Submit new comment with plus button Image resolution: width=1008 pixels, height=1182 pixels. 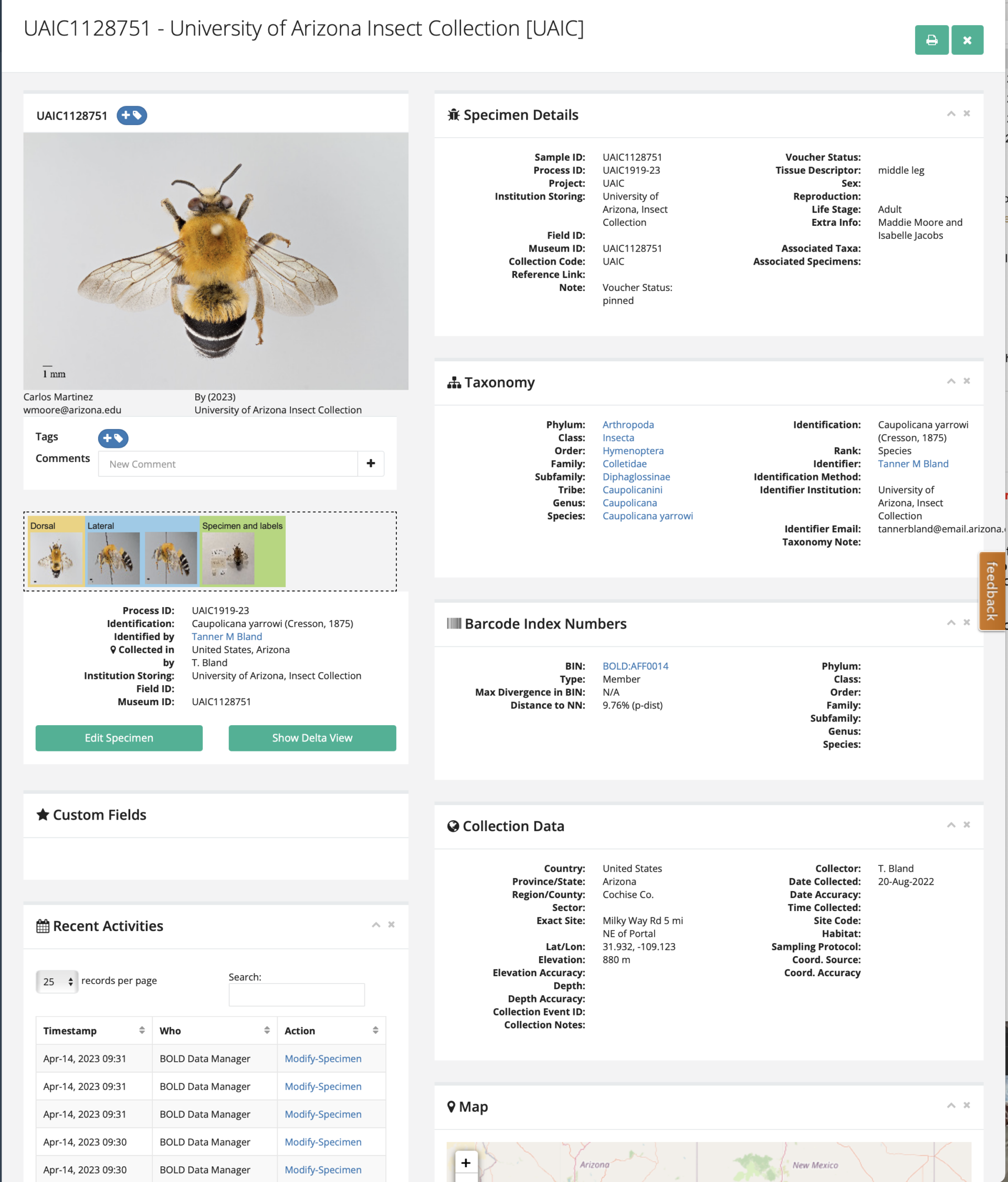371,463
